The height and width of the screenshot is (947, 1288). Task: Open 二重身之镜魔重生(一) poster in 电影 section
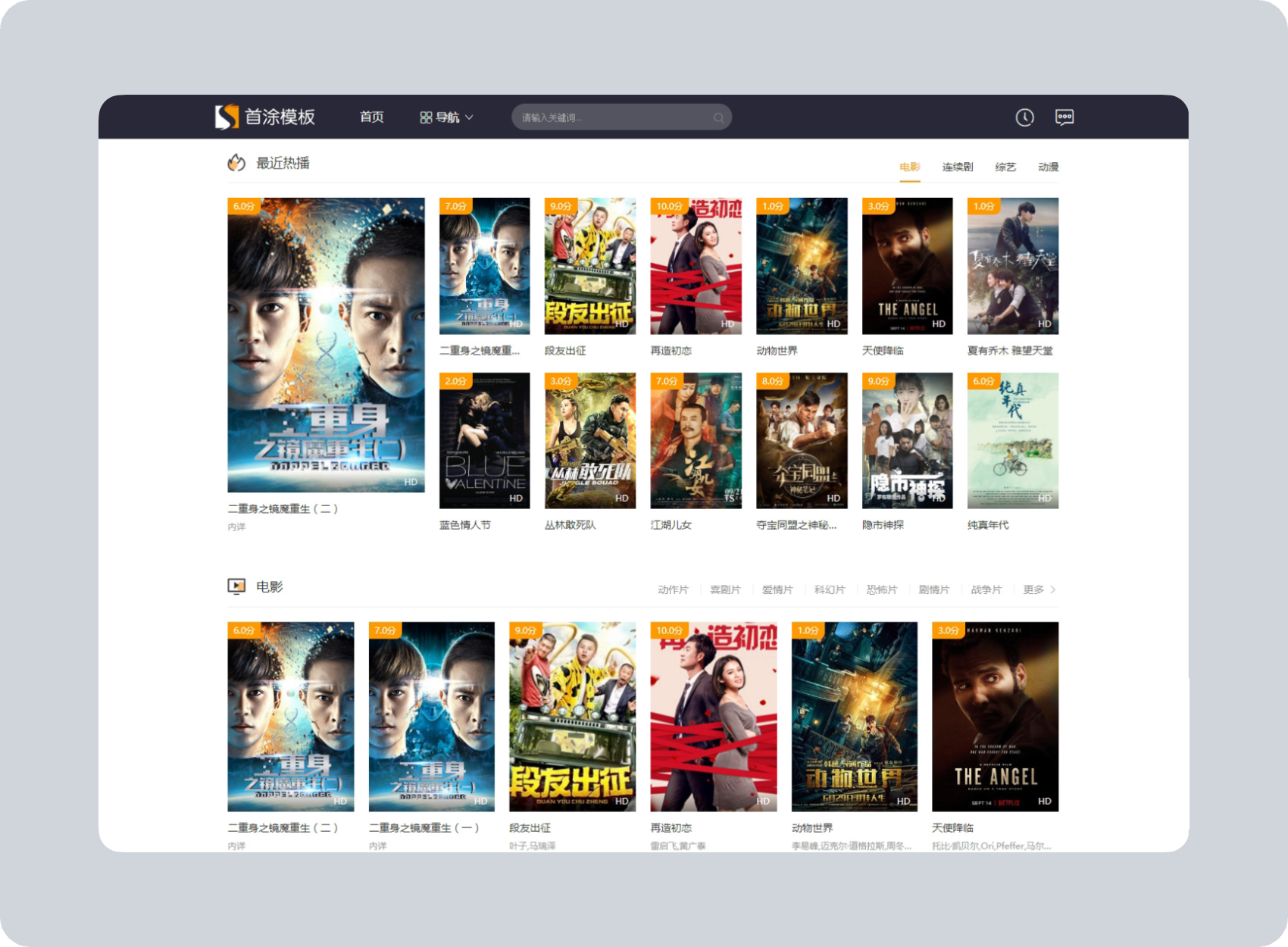coord(432,717)
